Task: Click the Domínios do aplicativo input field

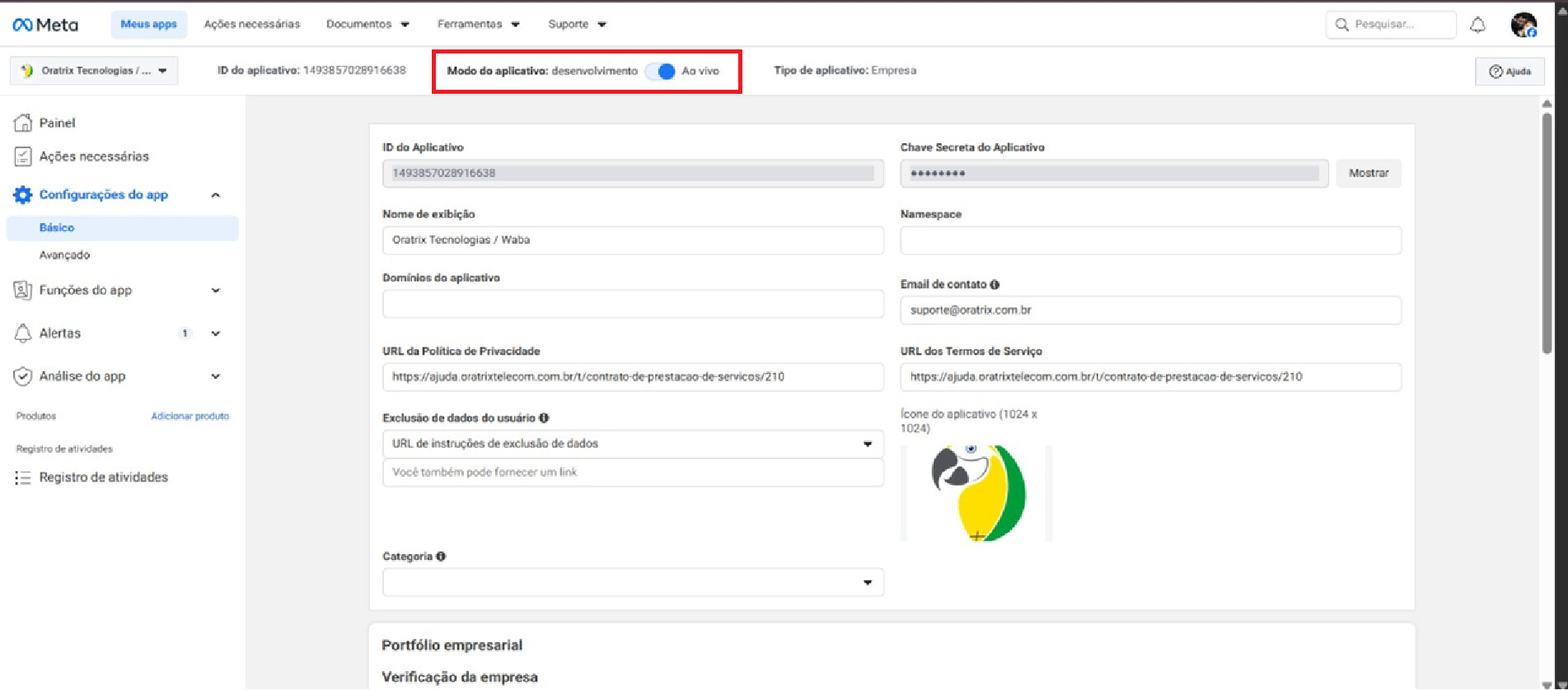Action: click(632, 304)
